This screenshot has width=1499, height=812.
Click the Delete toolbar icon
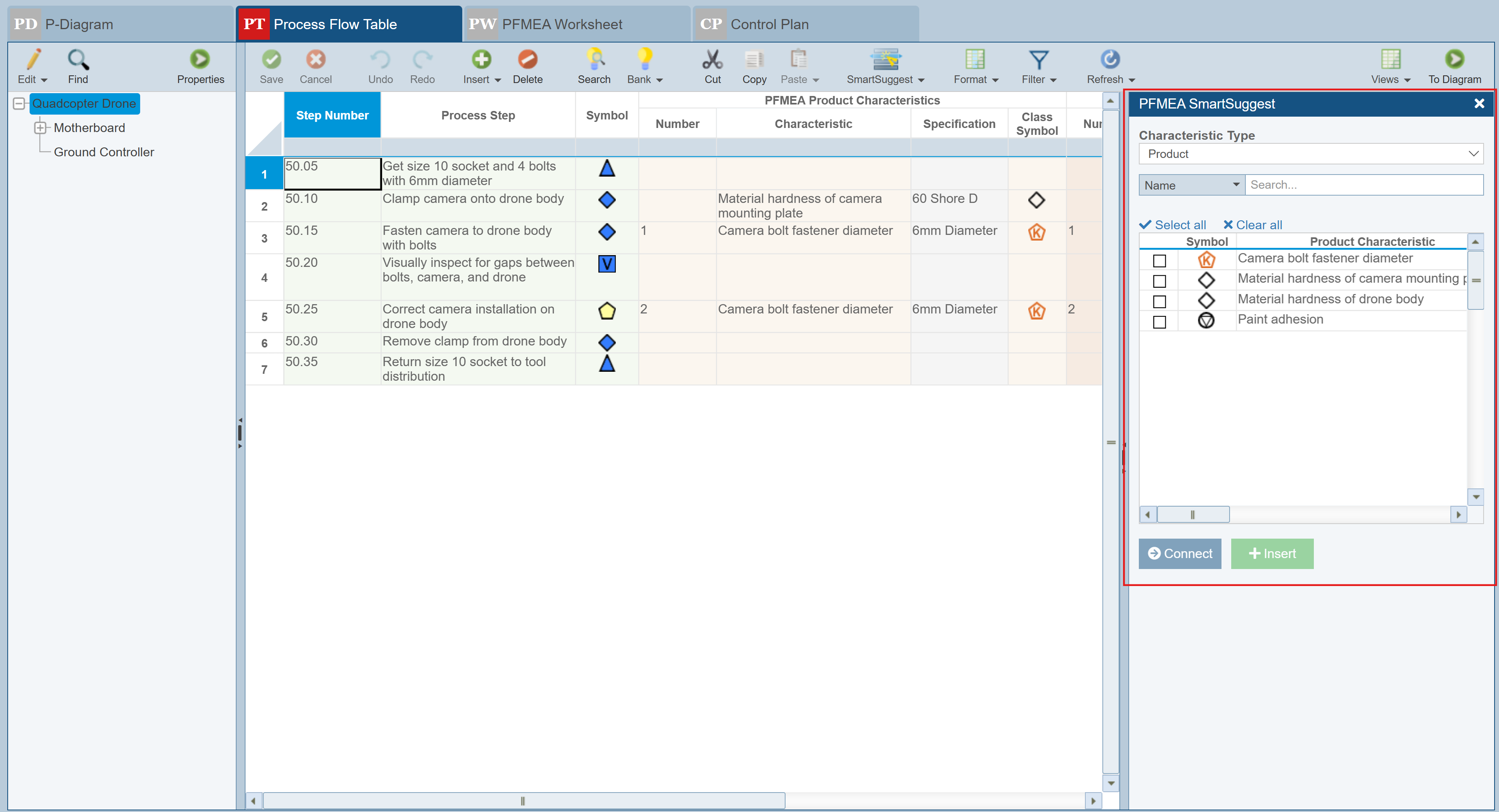coord(527,60)
